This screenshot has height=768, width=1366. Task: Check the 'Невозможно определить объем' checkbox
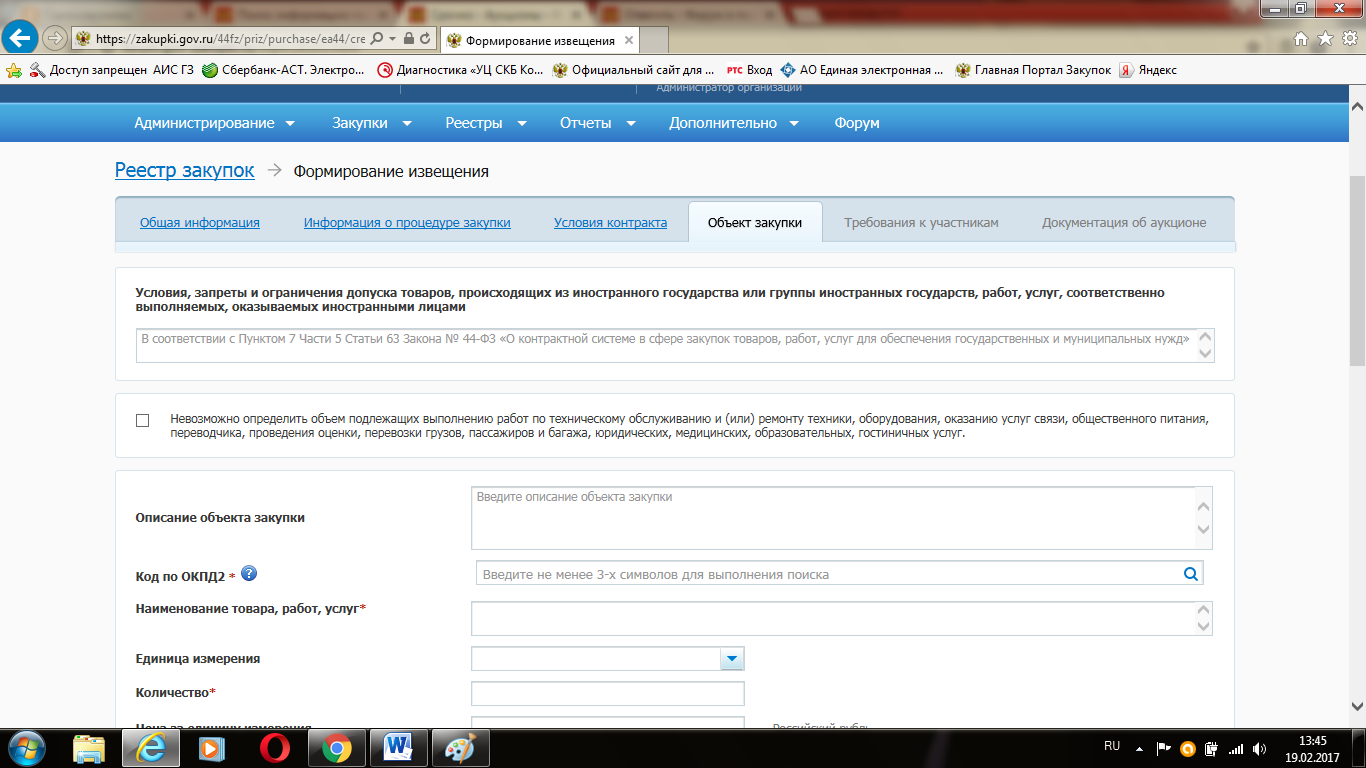(142, 420)
